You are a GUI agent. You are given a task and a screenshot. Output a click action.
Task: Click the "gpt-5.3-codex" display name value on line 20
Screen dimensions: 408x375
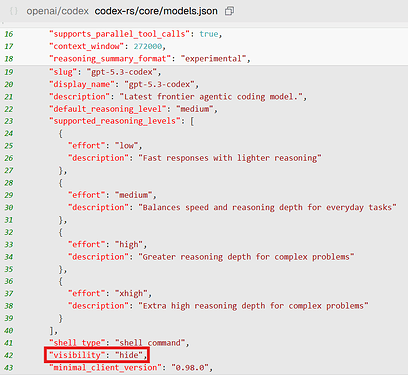point(159,84)
